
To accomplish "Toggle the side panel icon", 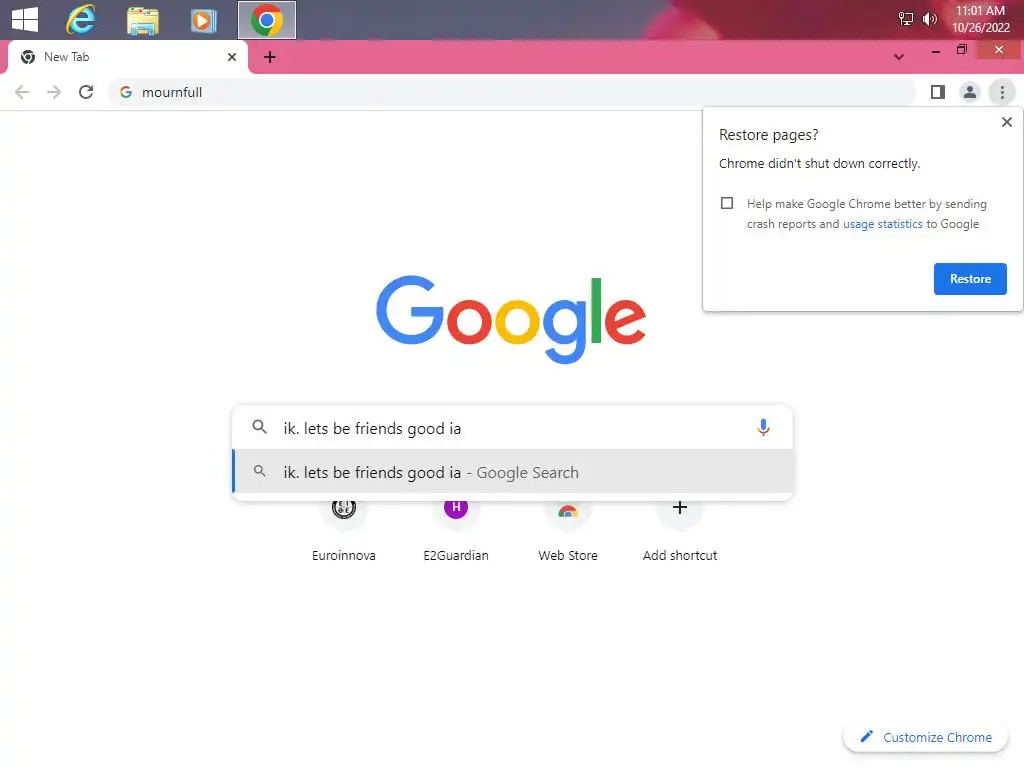I will pyautogui.click(x=938, y=92).
